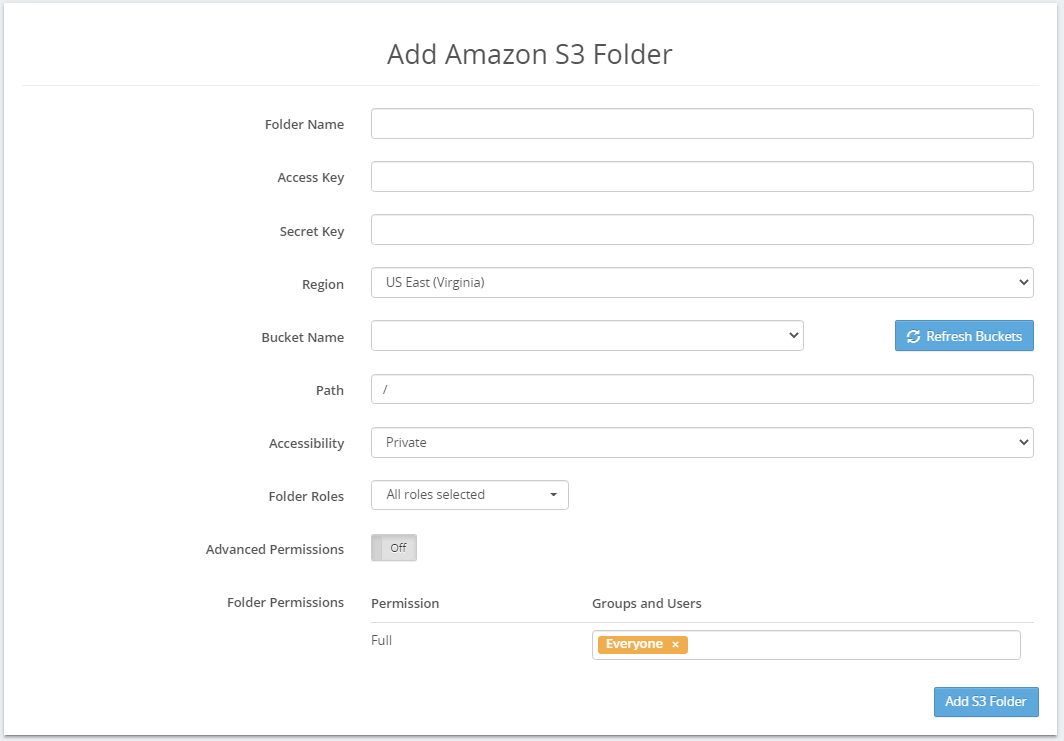This screenshot has width=1064, height=741.
Task: Click the Advanced Permissions label
Action: pyautogui.click(x=275, y=549)
